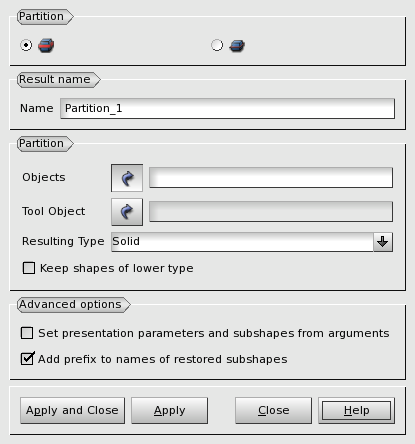Click the Result name group title

55,80
